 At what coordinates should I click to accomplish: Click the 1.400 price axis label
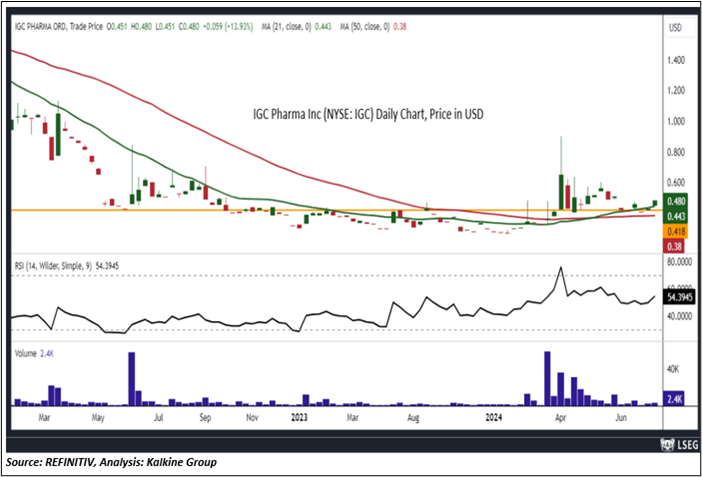point(676,60)
